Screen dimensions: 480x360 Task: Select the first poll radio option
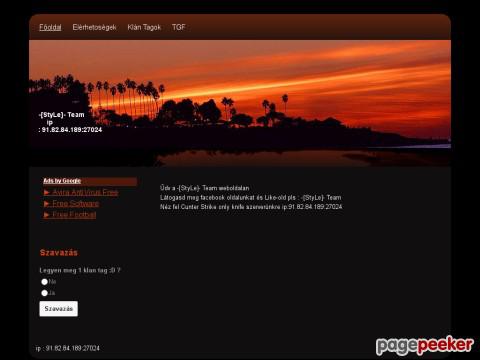tap(44, 282)
